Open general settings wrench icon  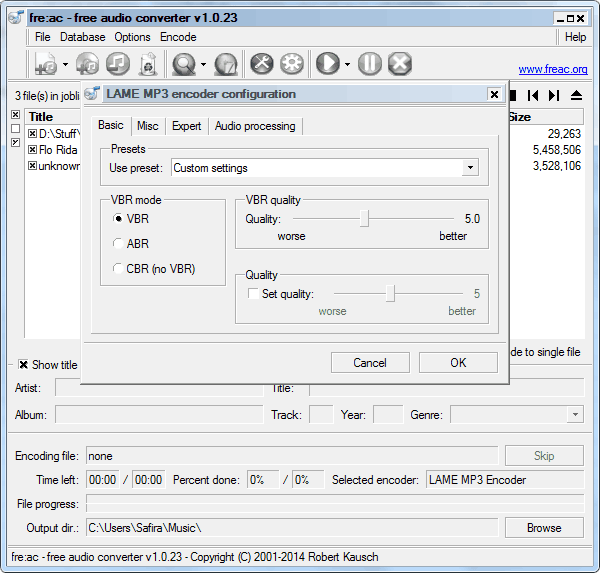(x=262, y=64)
